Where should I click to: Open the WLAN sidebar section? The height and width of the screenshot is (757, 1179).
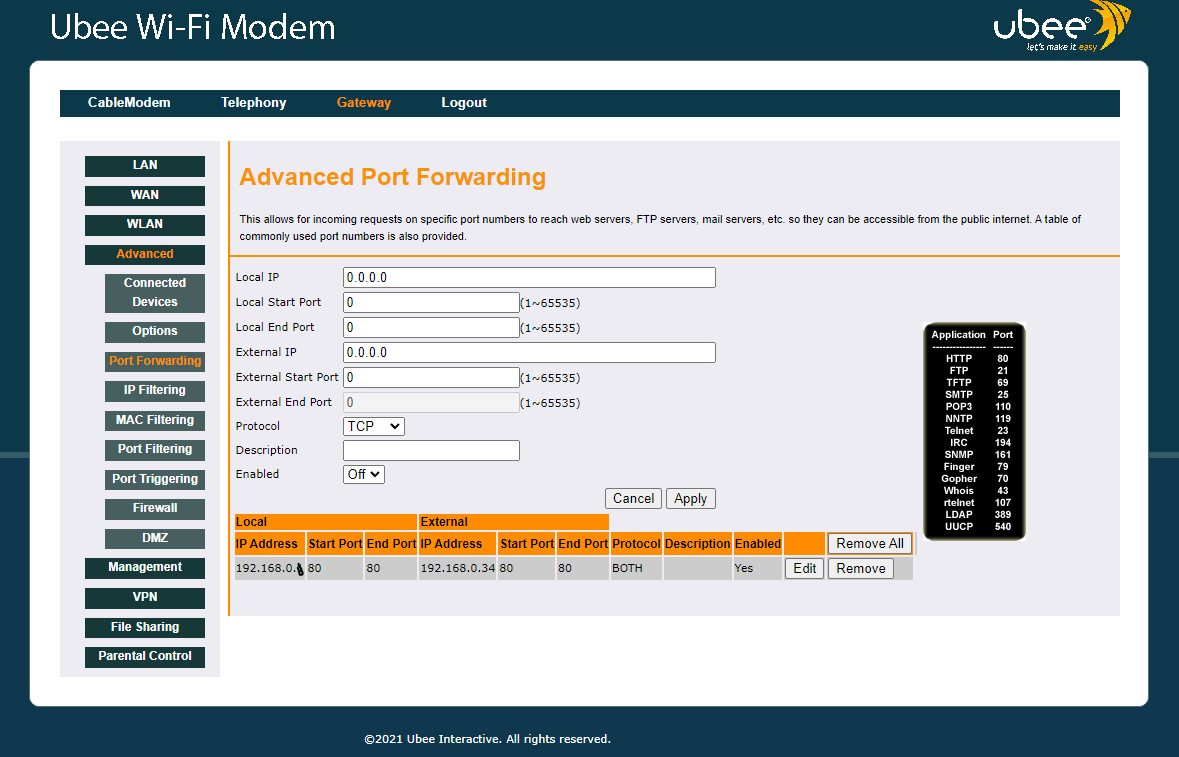144,225
